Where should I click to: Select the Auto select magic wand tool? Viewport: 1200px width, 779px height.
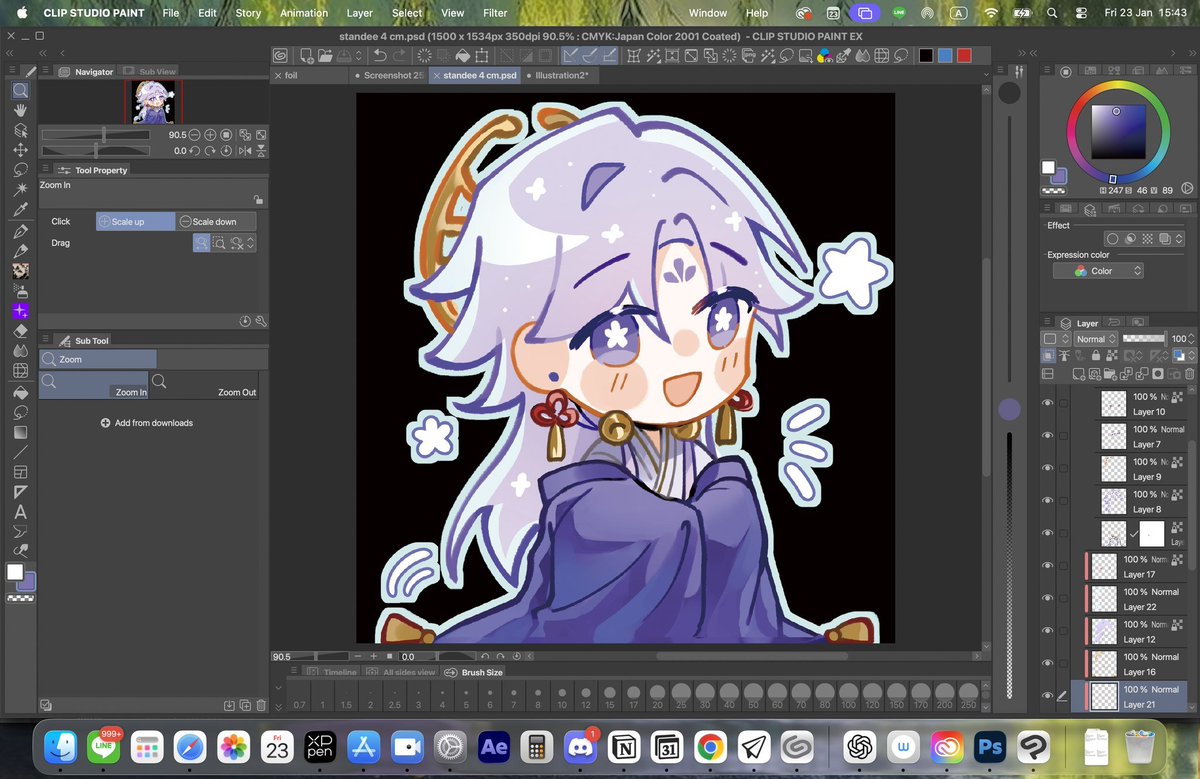19,189
